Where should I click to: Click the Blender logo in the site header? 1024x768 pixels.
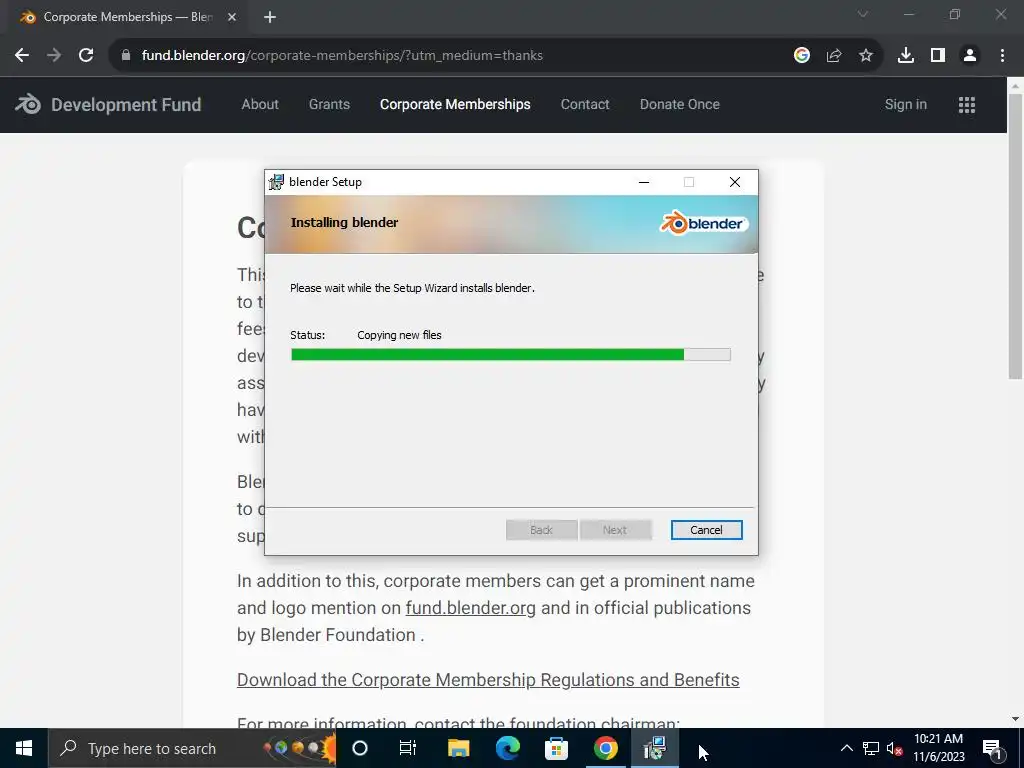[x=28, y=104]
